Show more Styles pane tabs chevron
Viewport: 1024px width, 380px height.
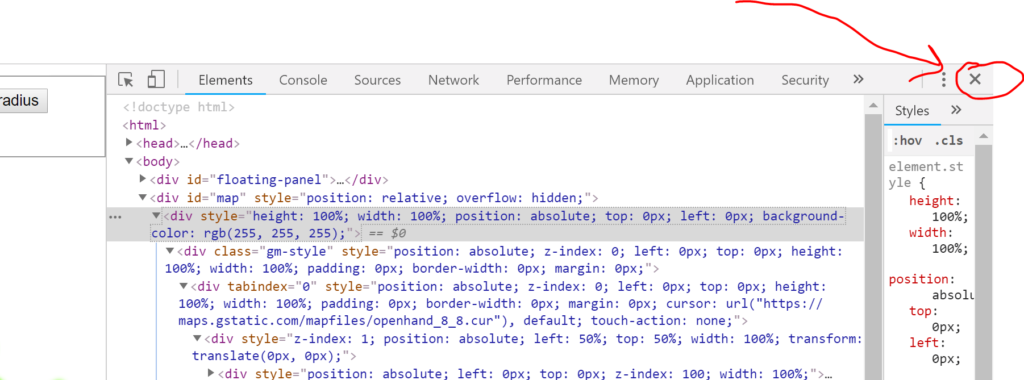[956, 110]
